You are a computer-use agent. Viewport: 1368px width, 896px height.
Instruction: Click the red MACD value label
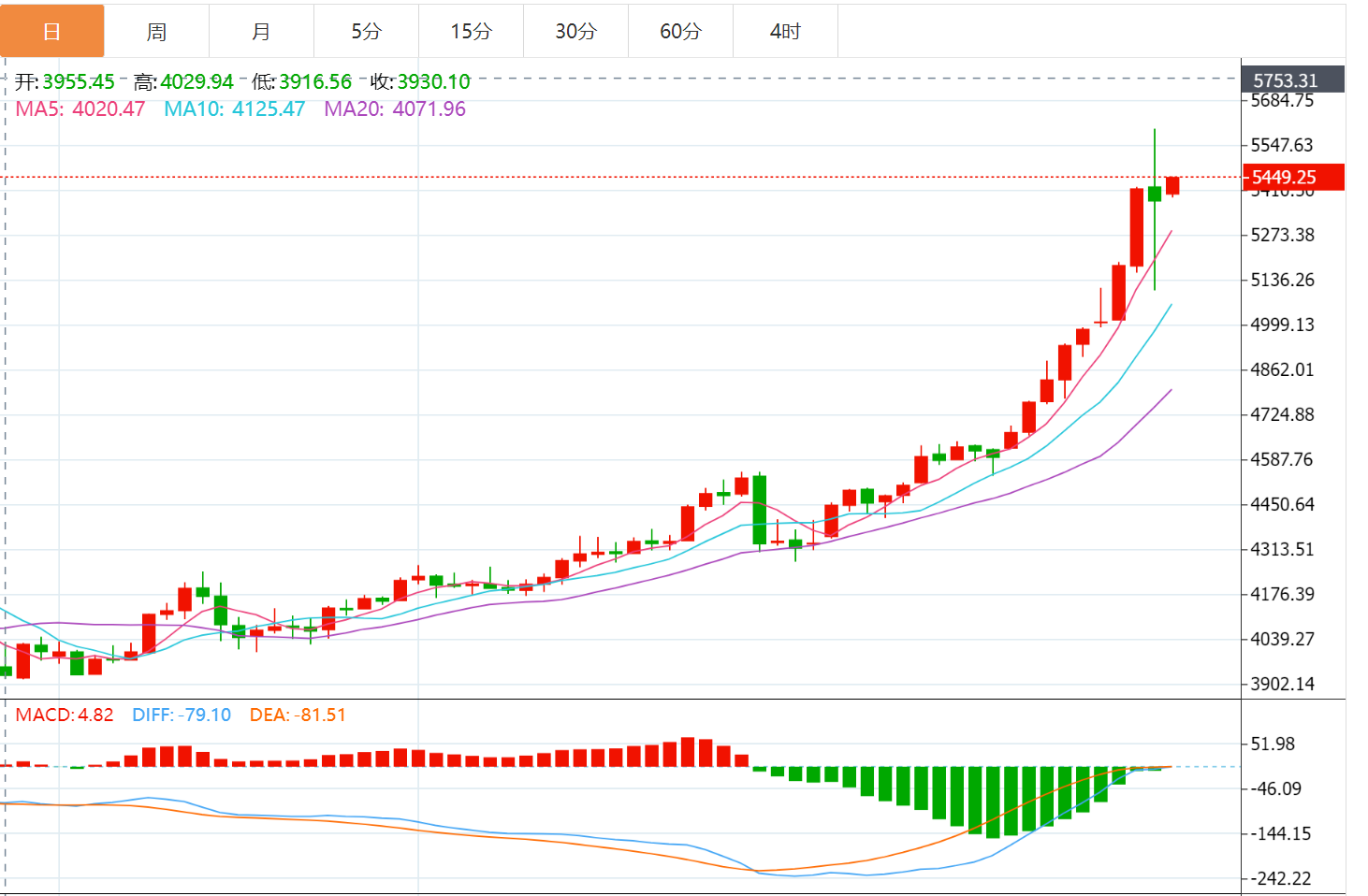tap(65, 715)
